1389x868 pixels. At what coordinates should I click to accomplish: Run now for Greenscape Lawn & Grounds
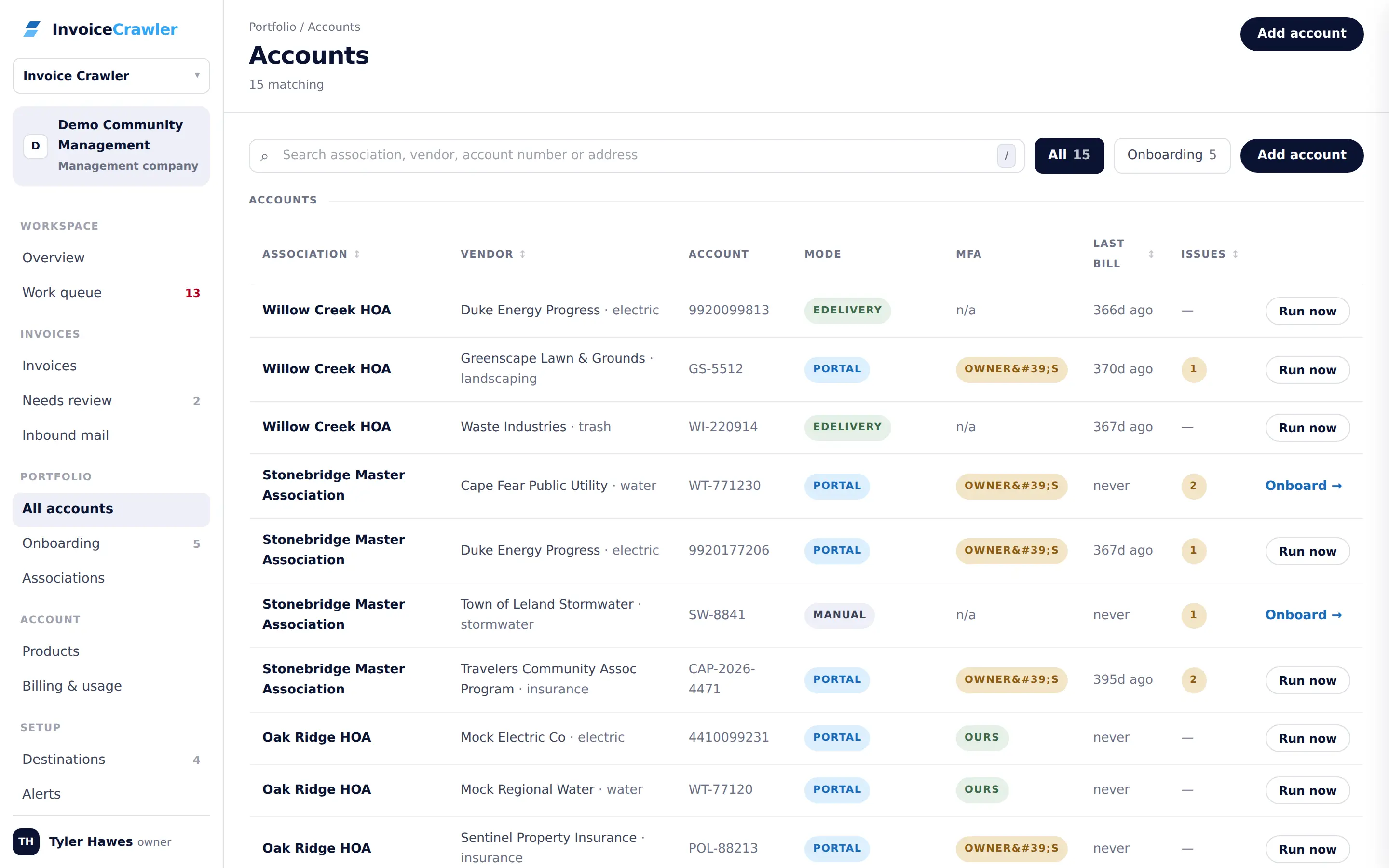1307,370
